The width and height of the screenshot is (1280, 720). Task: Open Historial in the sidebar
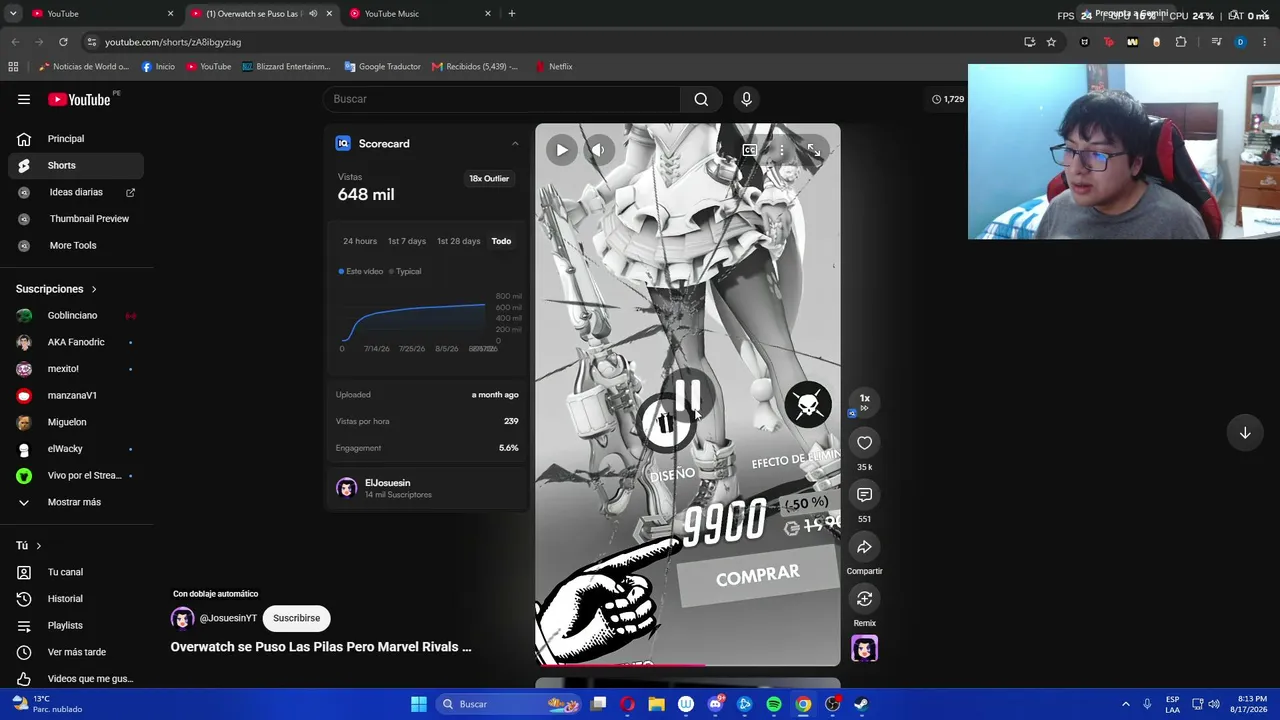[77, 599]
